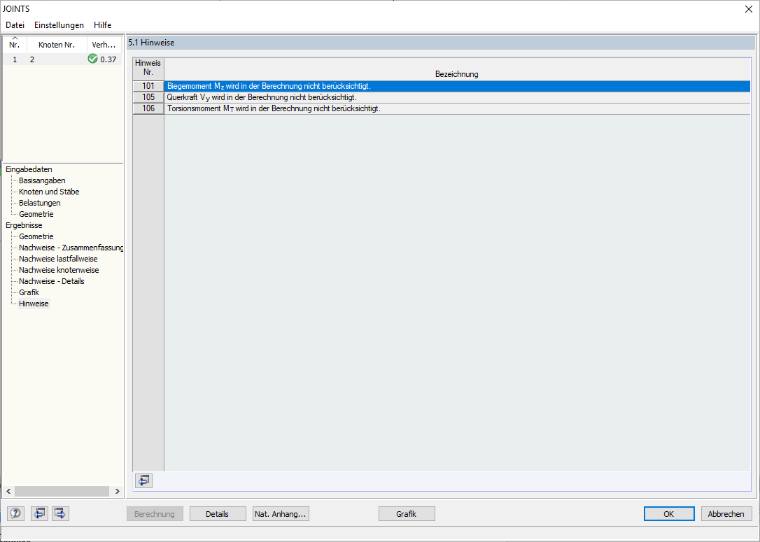Click the jump icon below the Hinweise table
This screenshot has height=542, width=760.
point(144,480)
